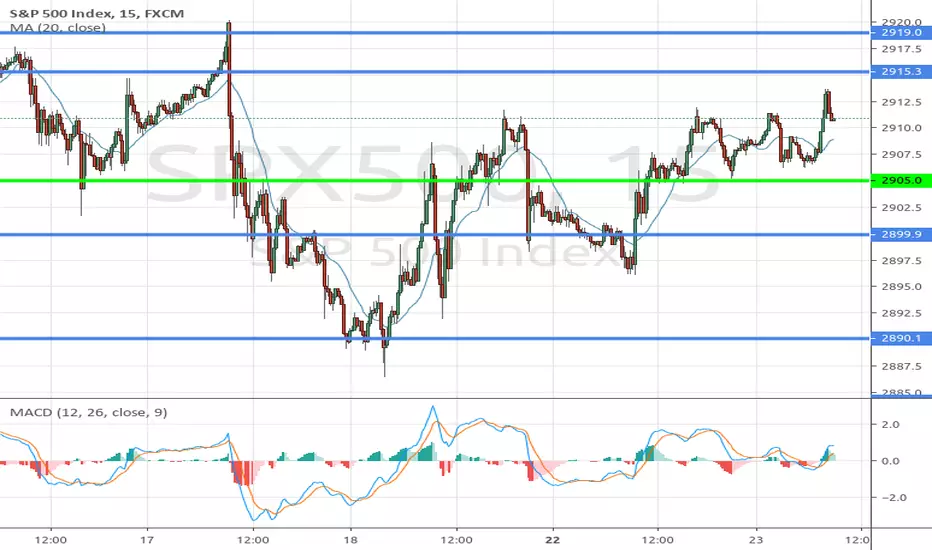The image size is (932, 550).
Task: Click the 2897.5 price axis tick
Action: coord(902,260)
